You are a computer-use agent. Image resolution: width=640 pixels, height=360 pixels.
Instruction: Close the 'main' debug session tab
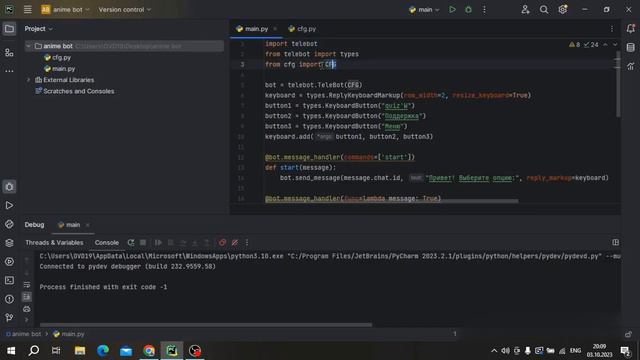pos(87,225)
